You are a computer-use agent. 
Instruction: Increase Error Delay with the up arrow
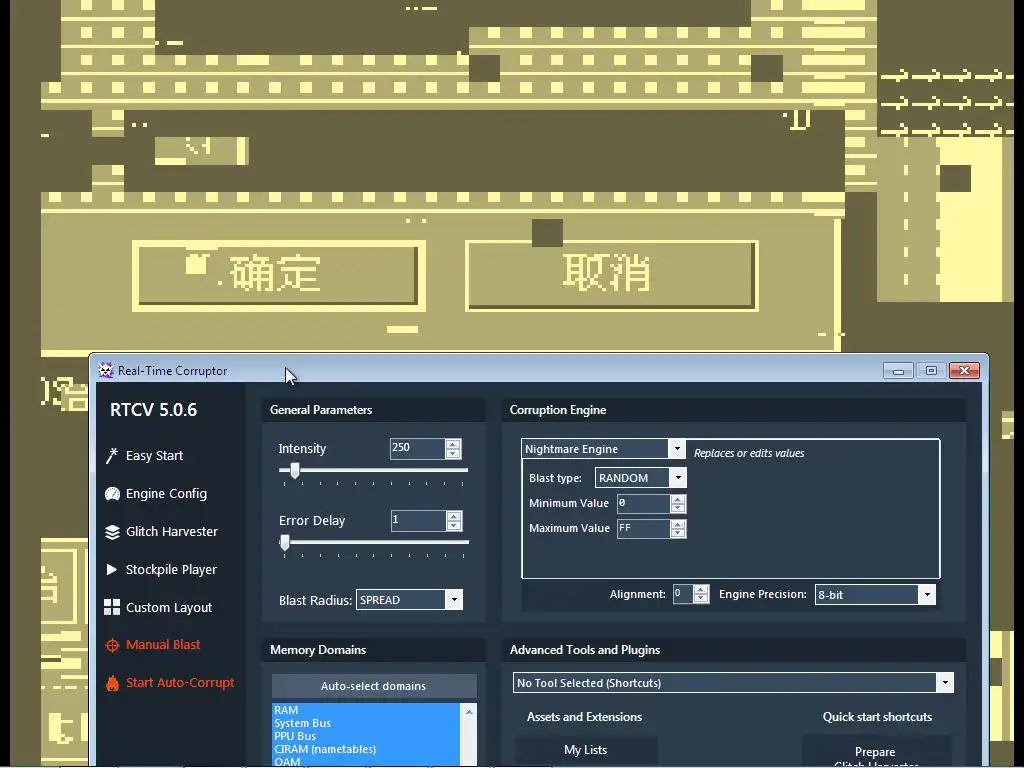click(x=454, y=516)
